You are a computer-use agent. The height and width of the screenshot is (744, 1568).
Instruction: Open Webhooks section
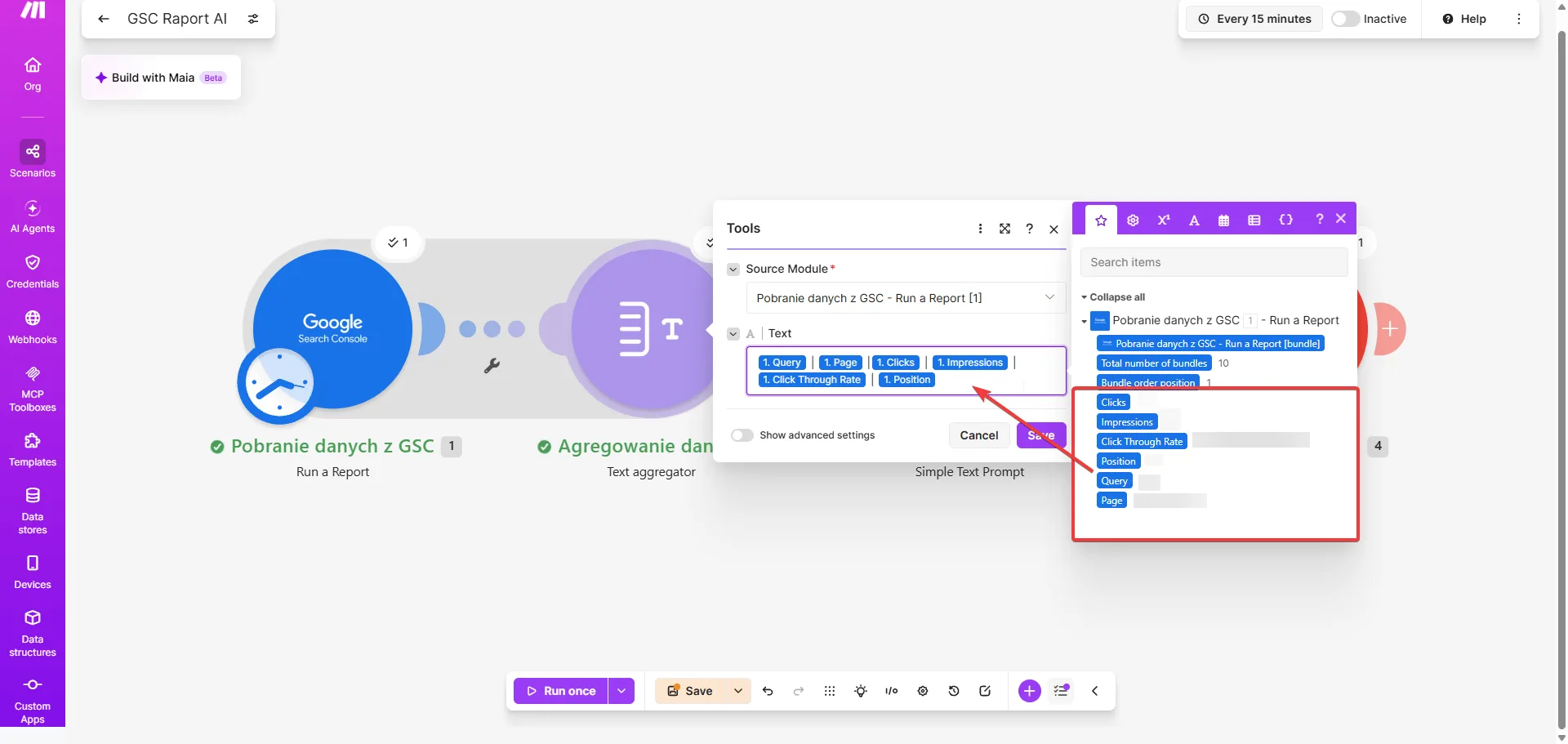click(x=33, y=327)
